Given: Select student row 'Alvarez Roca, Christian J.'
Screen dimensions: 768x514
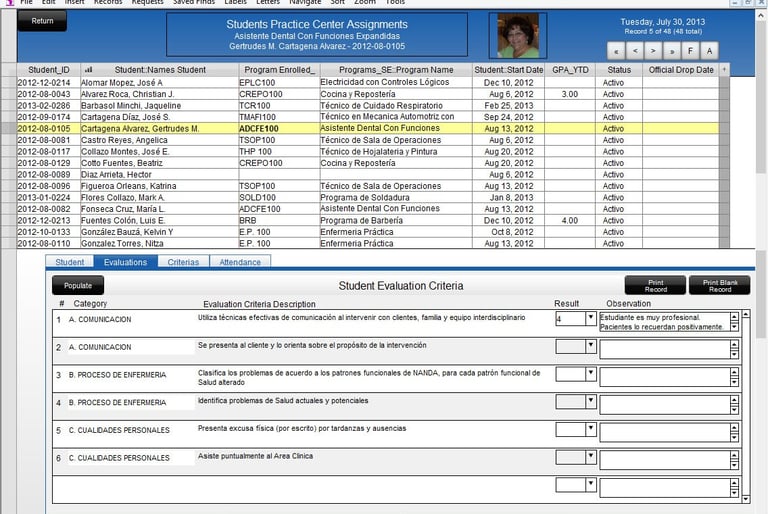Looking at the screenshot, I should 368,94.
